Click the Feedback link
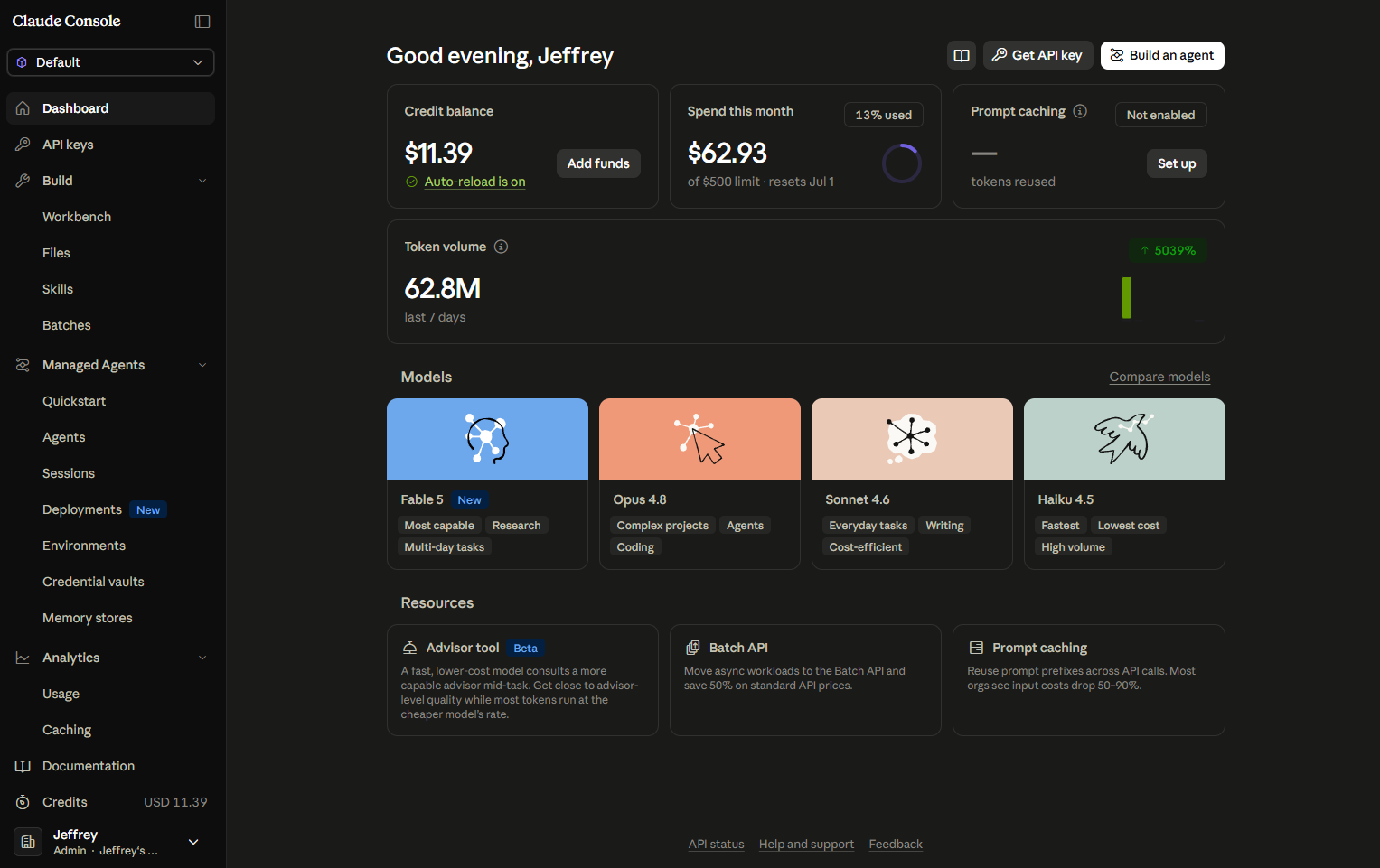This screenshot has height=868, width=1380. click(x=896, y=844)
